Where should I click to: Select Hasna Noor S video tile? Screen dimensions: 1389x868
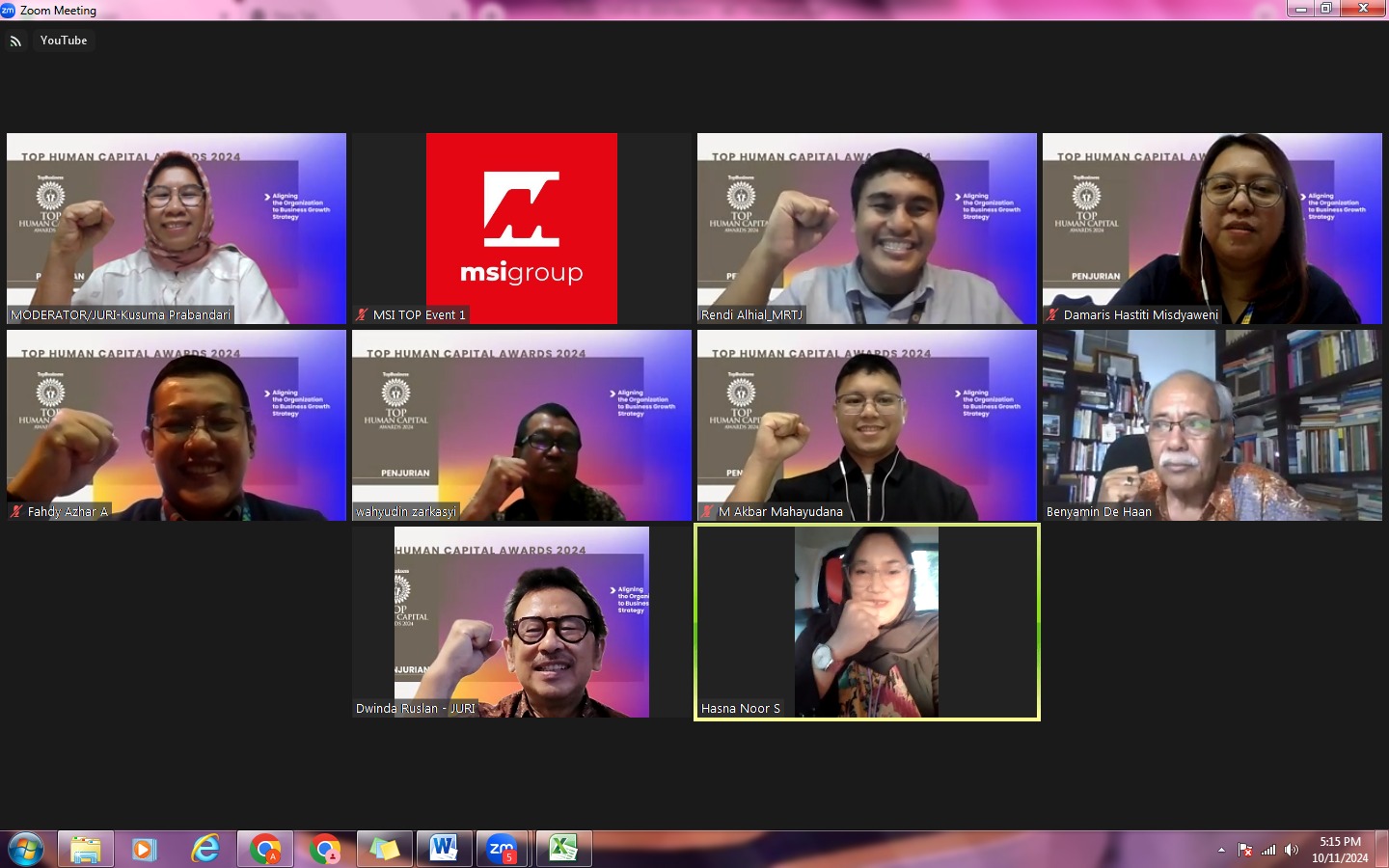(x=867, y=622)
